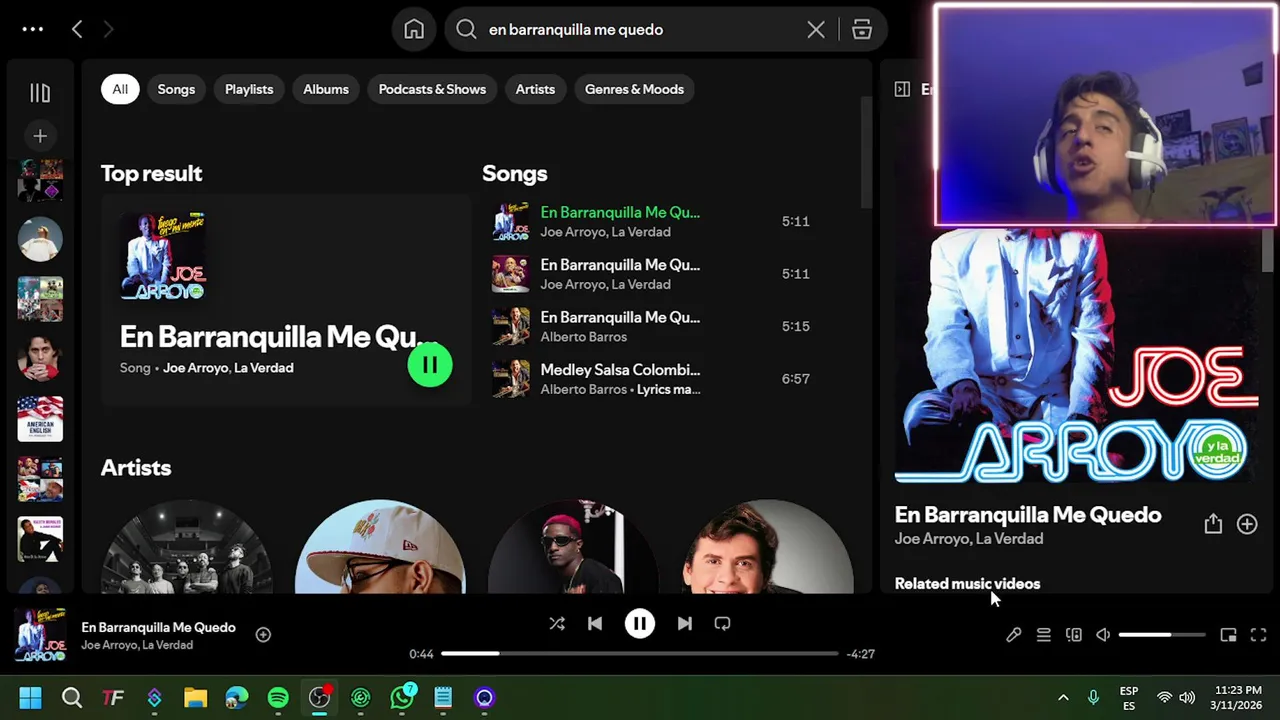
Task: Filter results by Songs
Action: (176, 89)
